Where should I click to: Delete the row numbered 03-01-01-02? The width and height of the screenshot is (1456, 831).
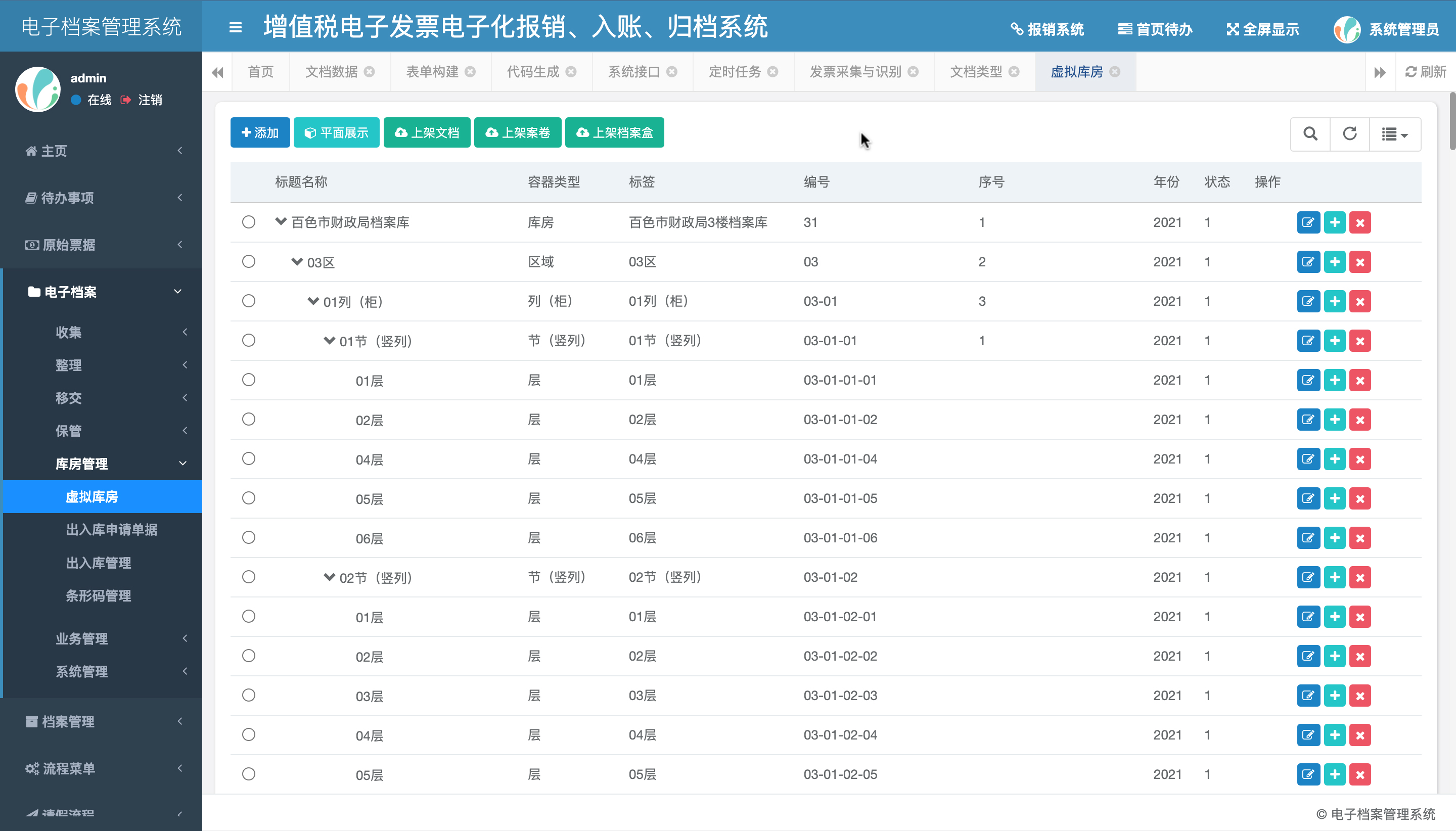1360,420
